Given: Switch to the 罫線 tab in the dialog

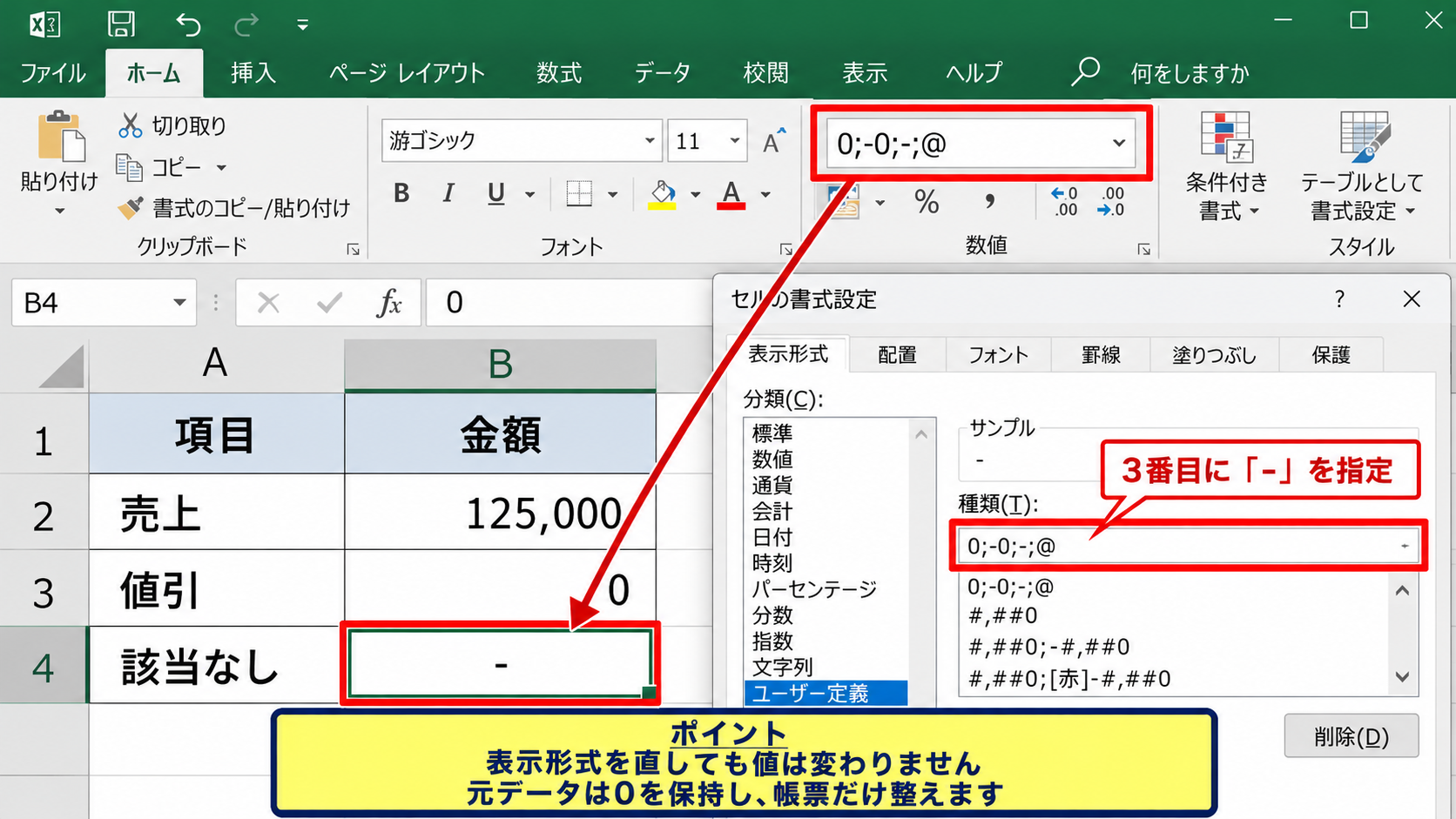Looking at the screenshot, I should click(x=1102, y=355).
